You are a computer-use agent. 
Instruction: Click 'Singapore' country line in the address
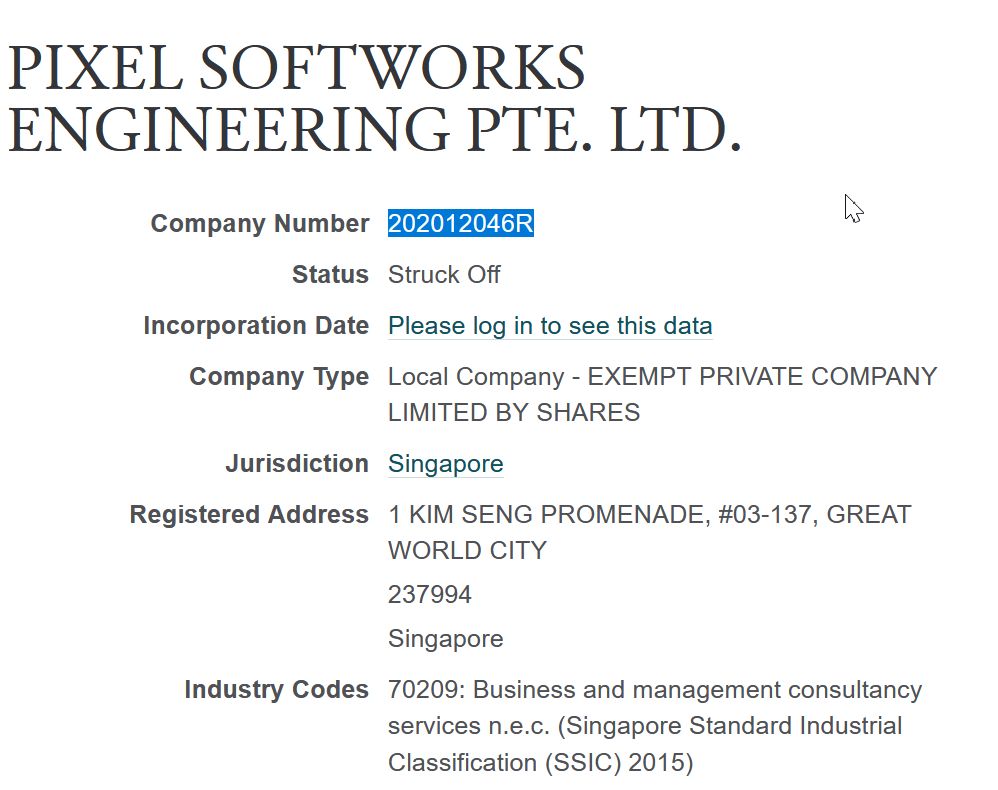[x=446, y=638]
